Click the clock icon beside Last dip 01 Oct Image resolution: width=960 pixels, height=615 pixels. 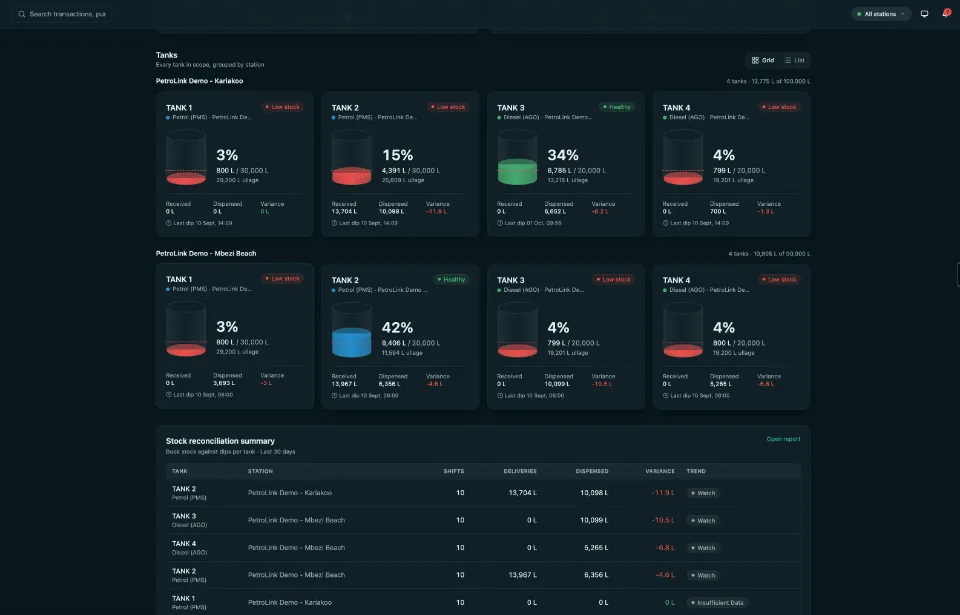pos(500,223)
